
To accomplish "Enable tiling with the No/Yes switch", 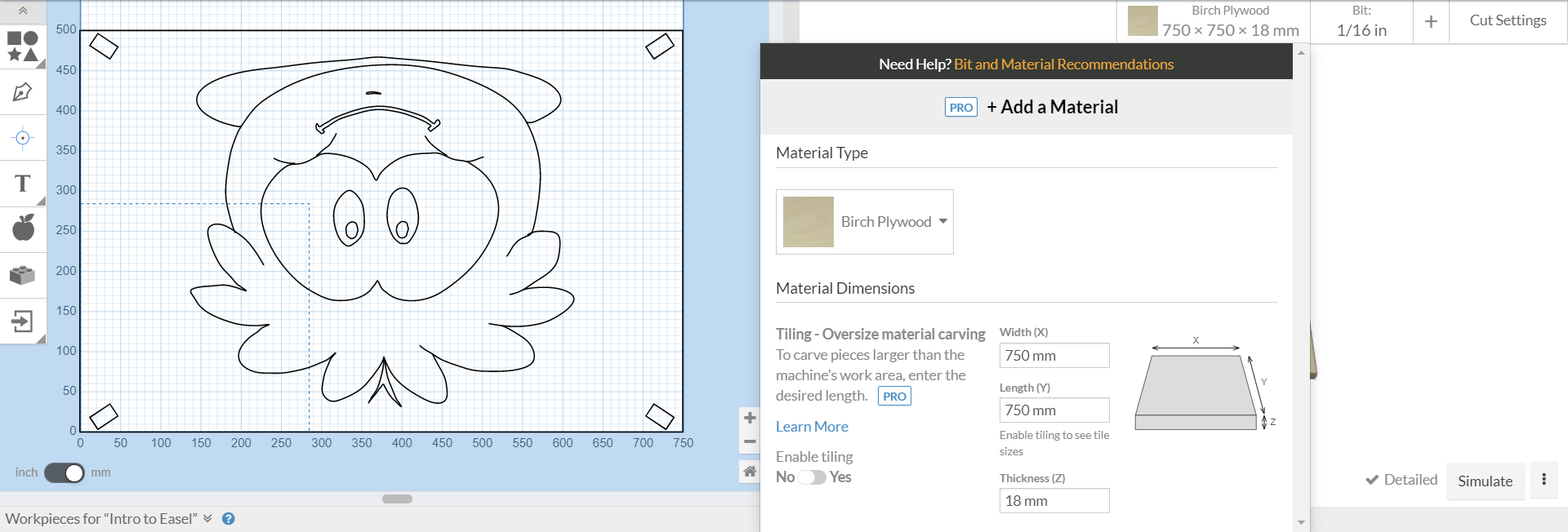I will click(812, 477).
